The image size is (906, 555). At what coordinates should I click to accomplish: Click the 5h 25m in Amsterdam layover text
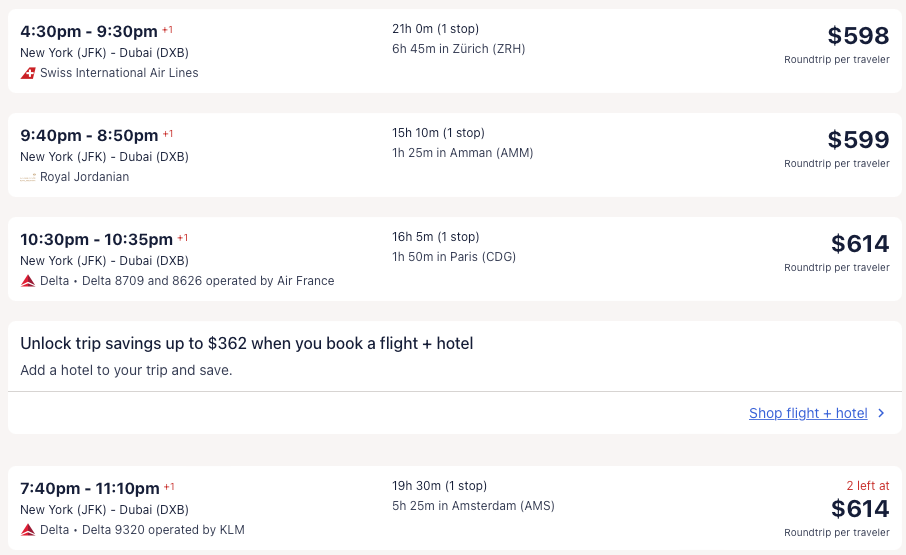point(473,506)
